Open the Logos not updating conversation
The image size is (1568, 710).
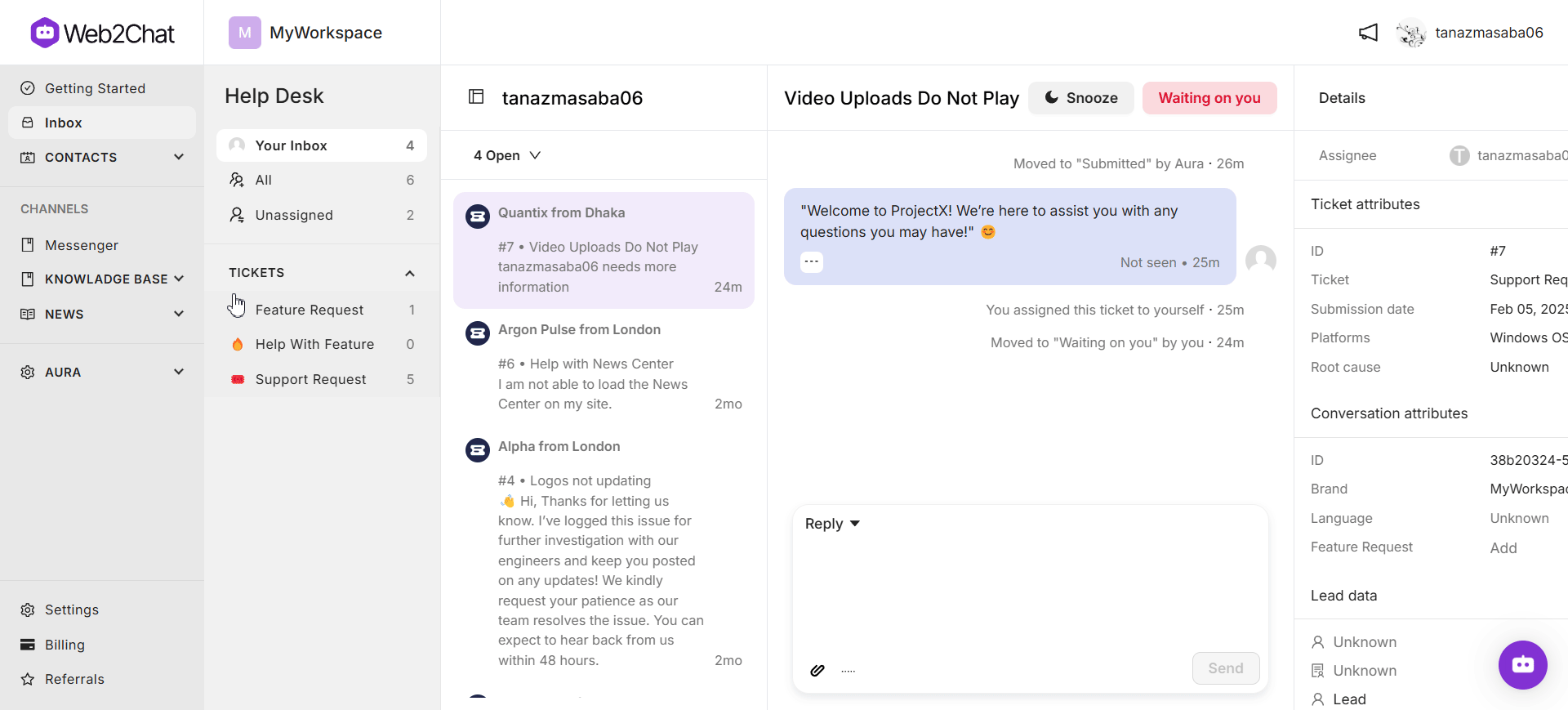[x=604, y=553]
